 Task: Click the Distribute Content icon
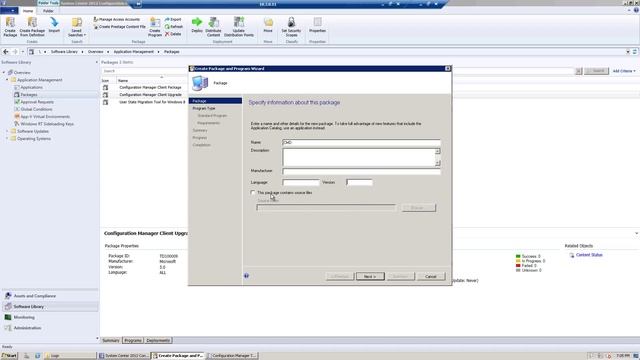coord(213,27)
